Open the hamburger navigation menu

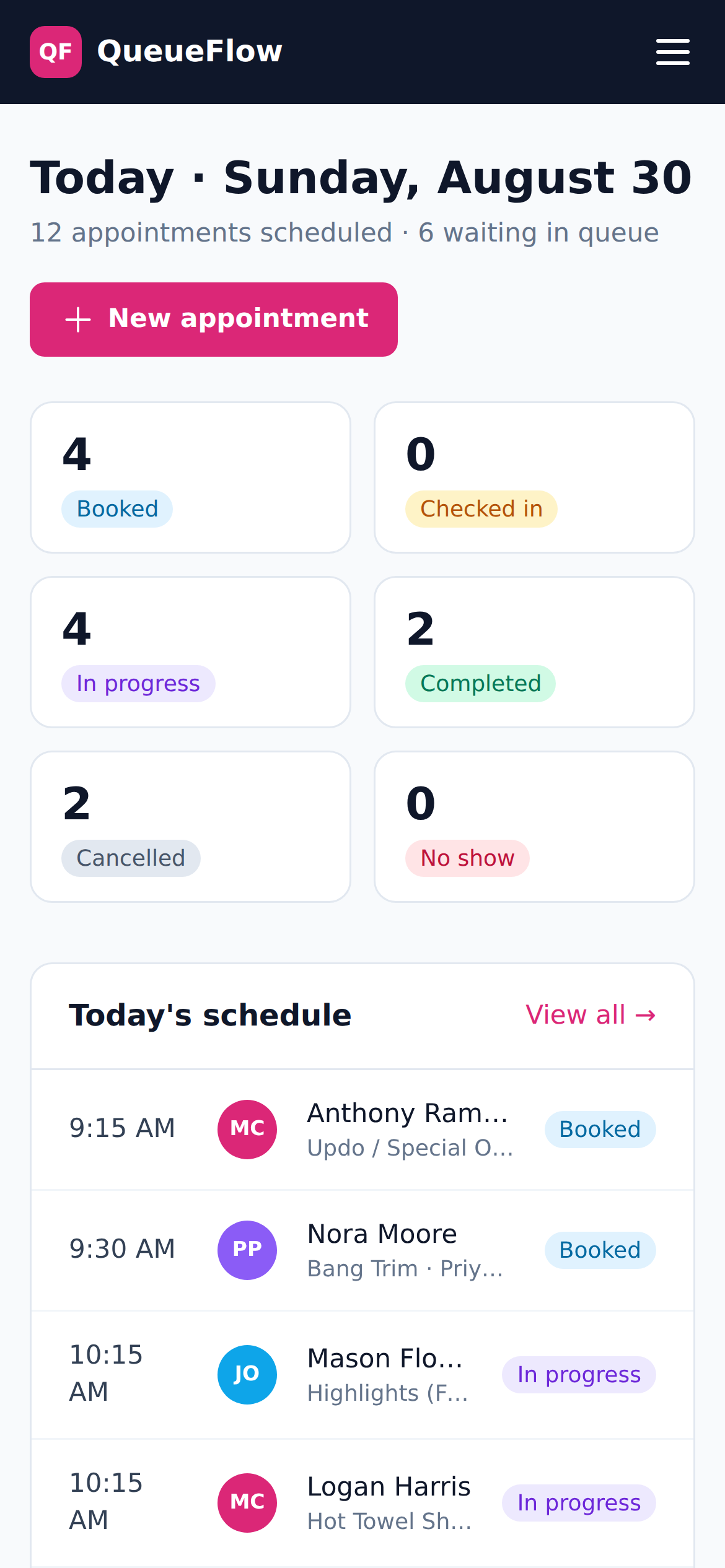[x=672, y=52]
